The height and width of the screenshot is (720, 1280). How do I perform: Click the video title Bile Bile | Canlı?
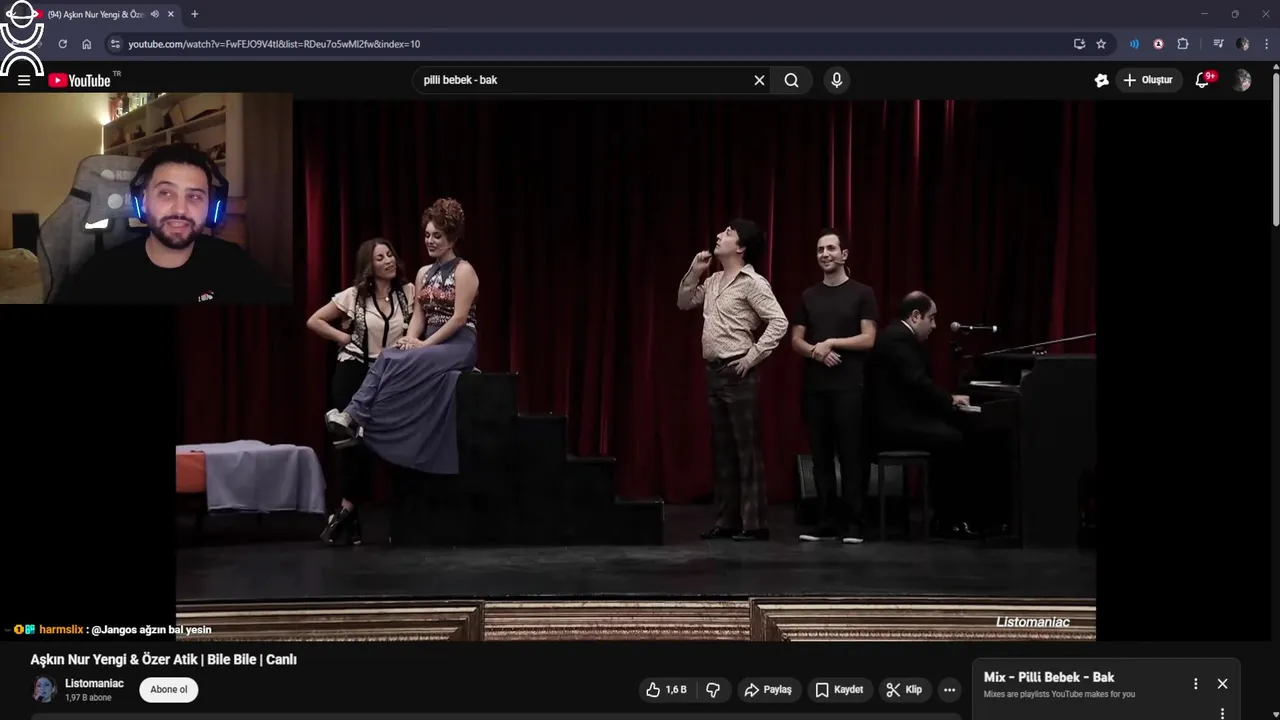coord(163,660)
